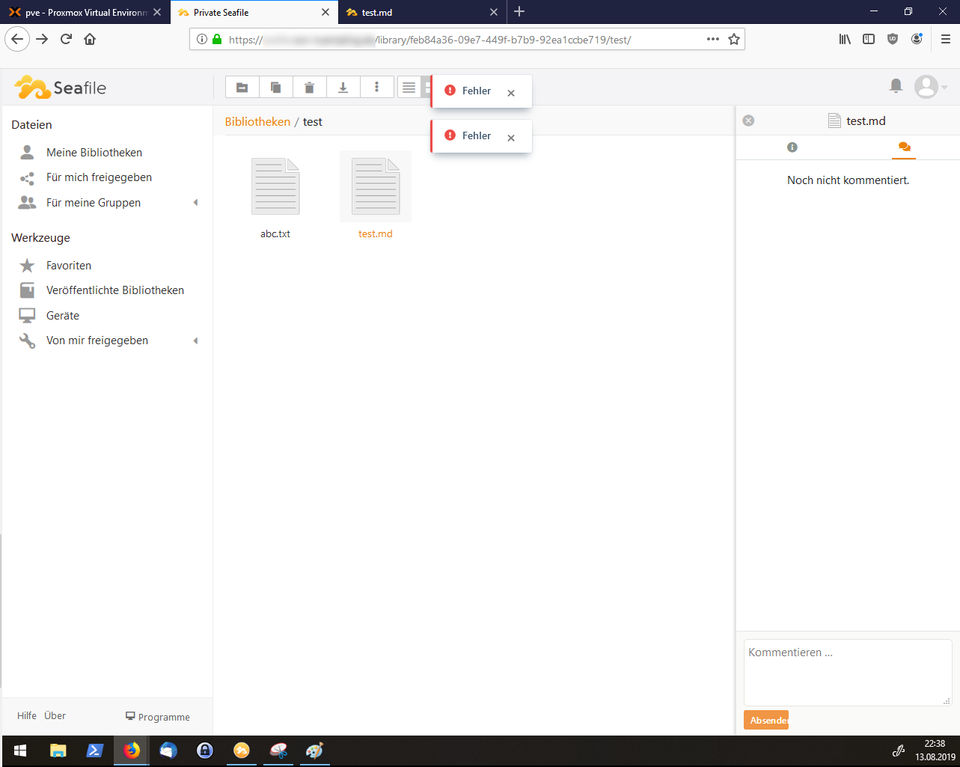Go to the browser home page
The height and width of the screenshot is (767, 960).
(x=90, y=39)
